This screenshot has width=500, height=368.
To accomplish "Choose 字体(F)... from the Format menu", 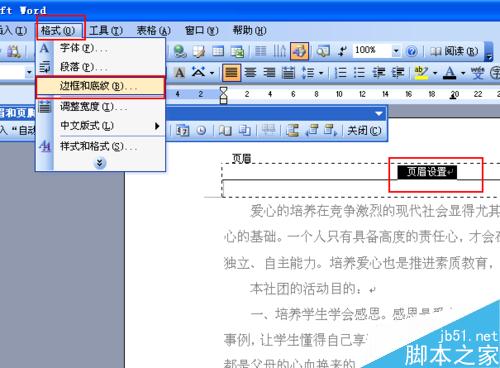I will 101,48.
